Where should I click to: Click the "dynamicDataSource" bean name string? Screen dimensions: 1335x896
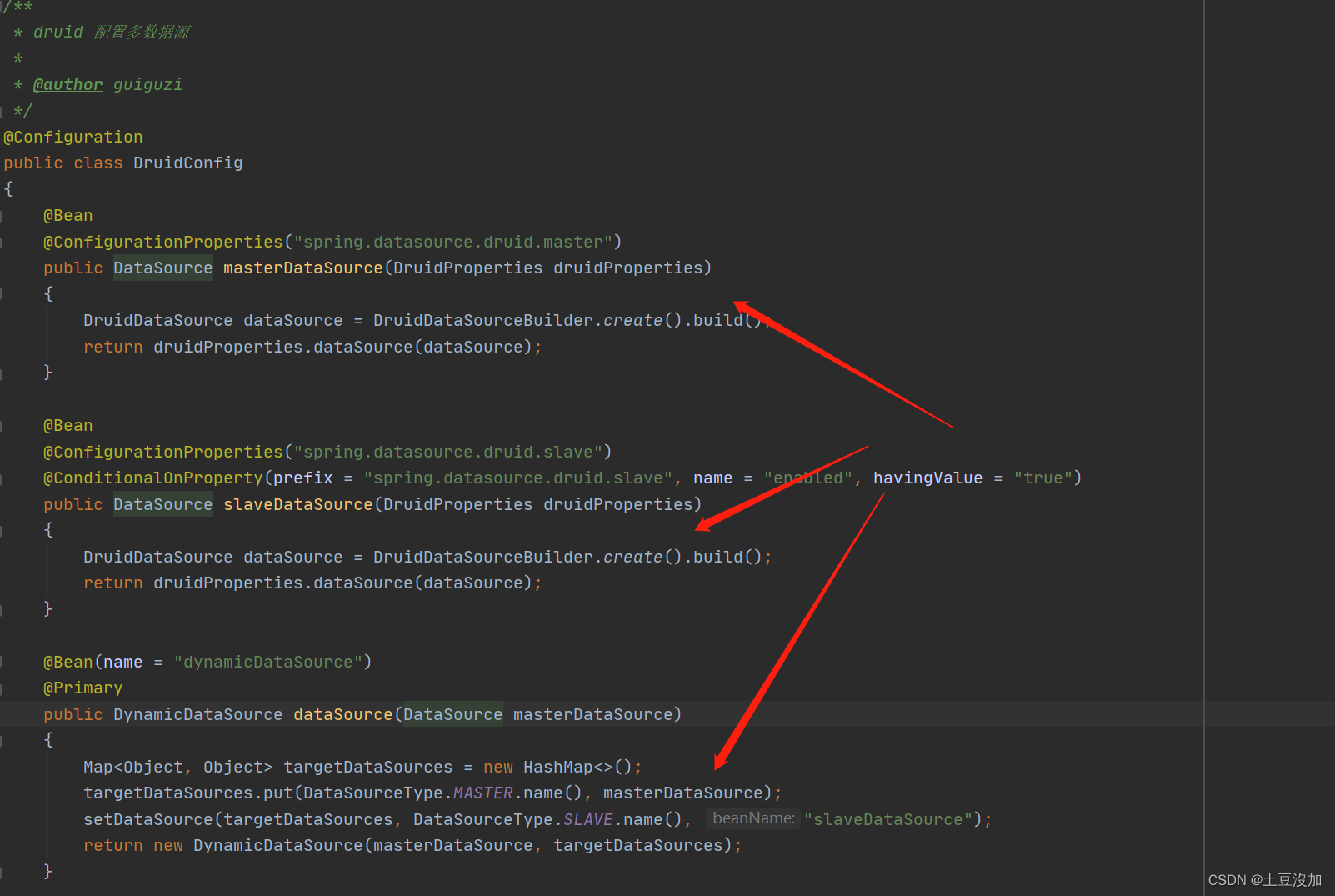[x=268, y=662]
